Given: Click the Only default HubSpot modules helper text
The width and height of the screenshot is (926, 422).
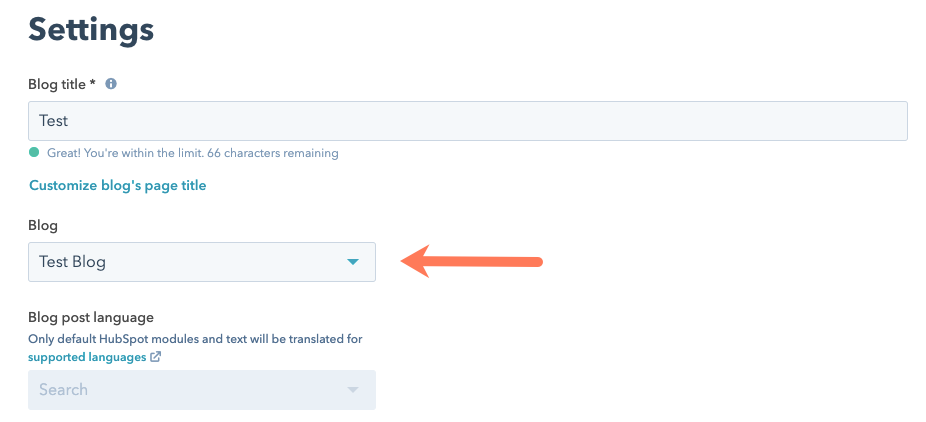Looking at the screenshot, I should (x=195, y=339).
